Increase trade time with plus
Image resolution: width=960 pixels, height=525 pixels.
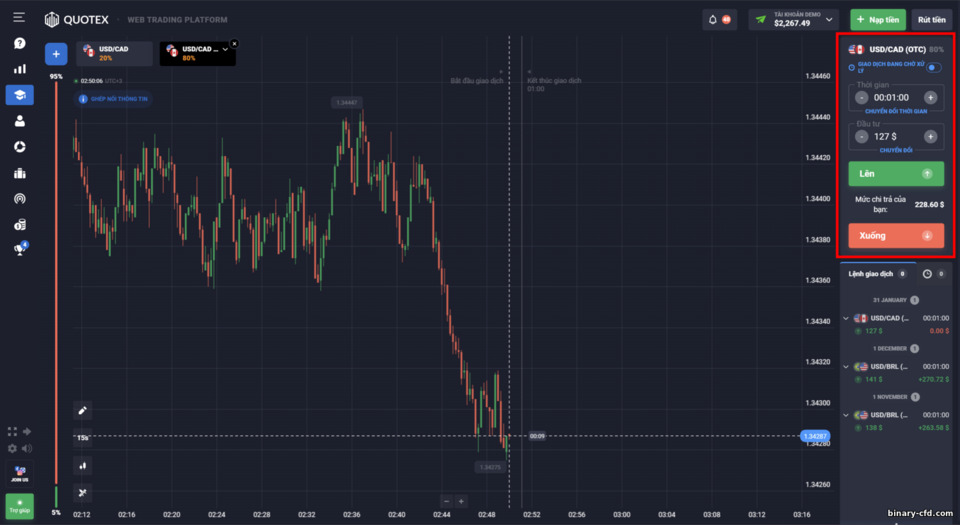point(930,97)
